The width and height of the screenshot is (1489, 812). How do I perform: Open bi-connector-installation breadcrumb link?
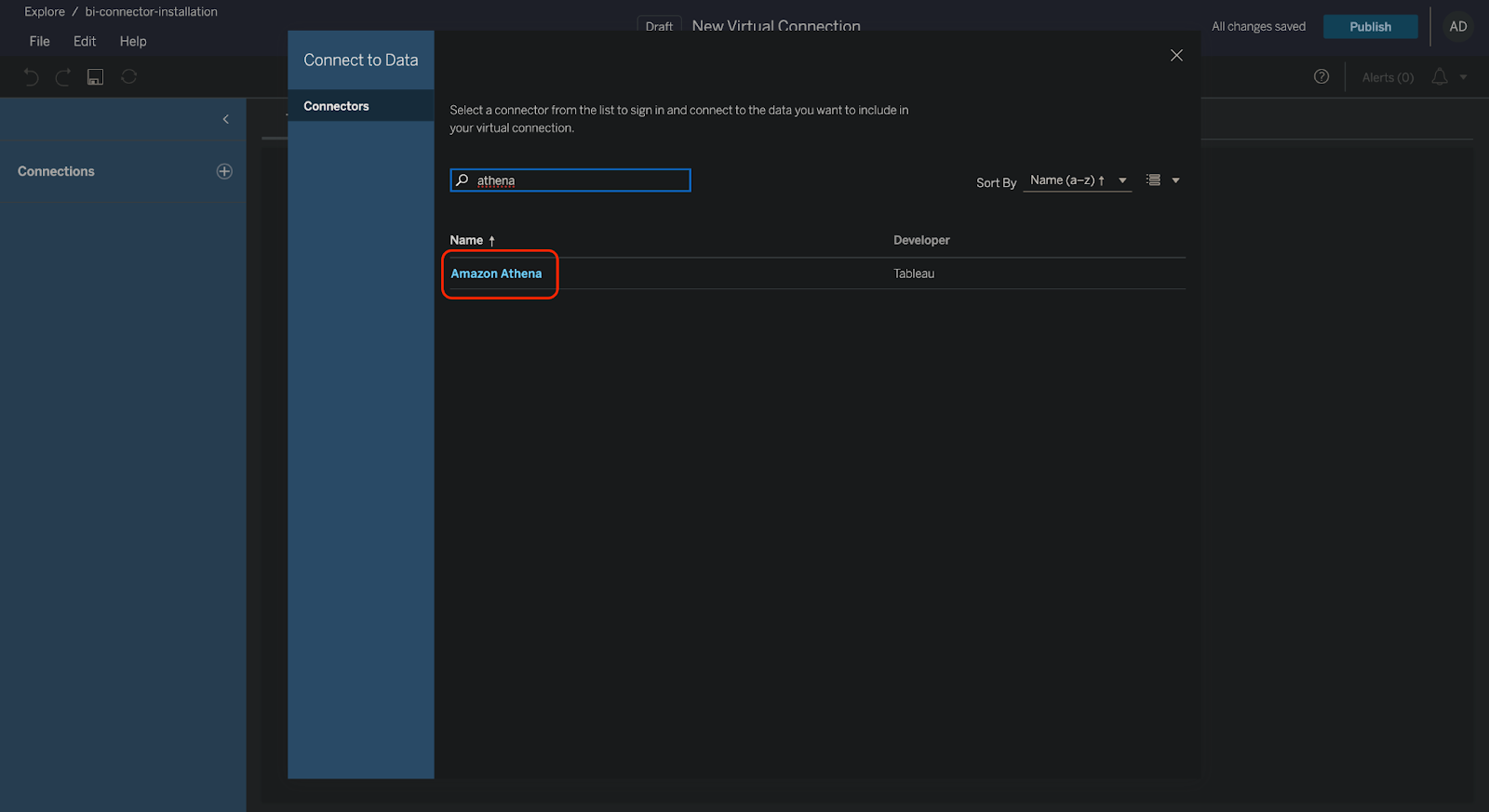click(152, 12)
